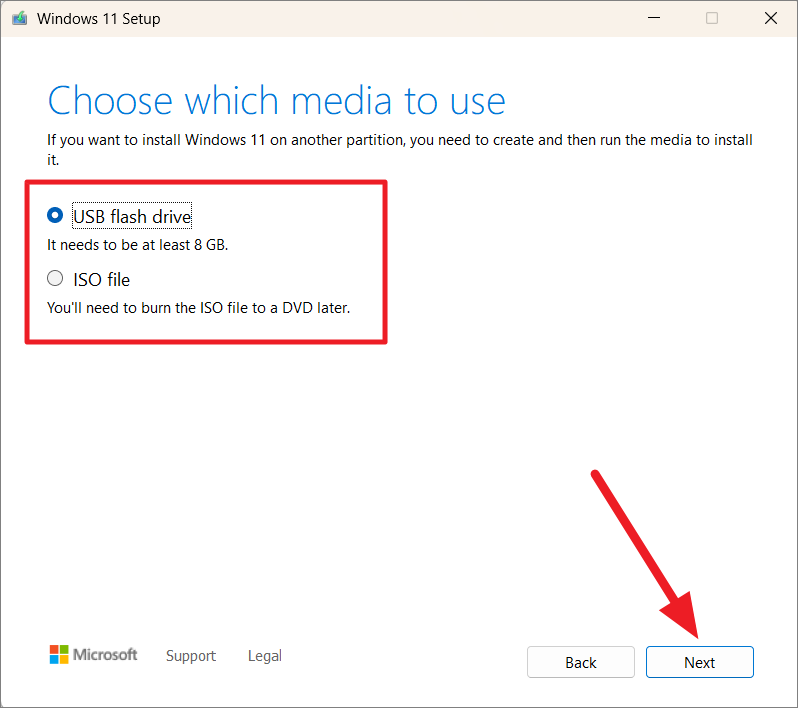Close the Windows 11 Setup window
Viewport: 798px width, 708px height.
771,18
